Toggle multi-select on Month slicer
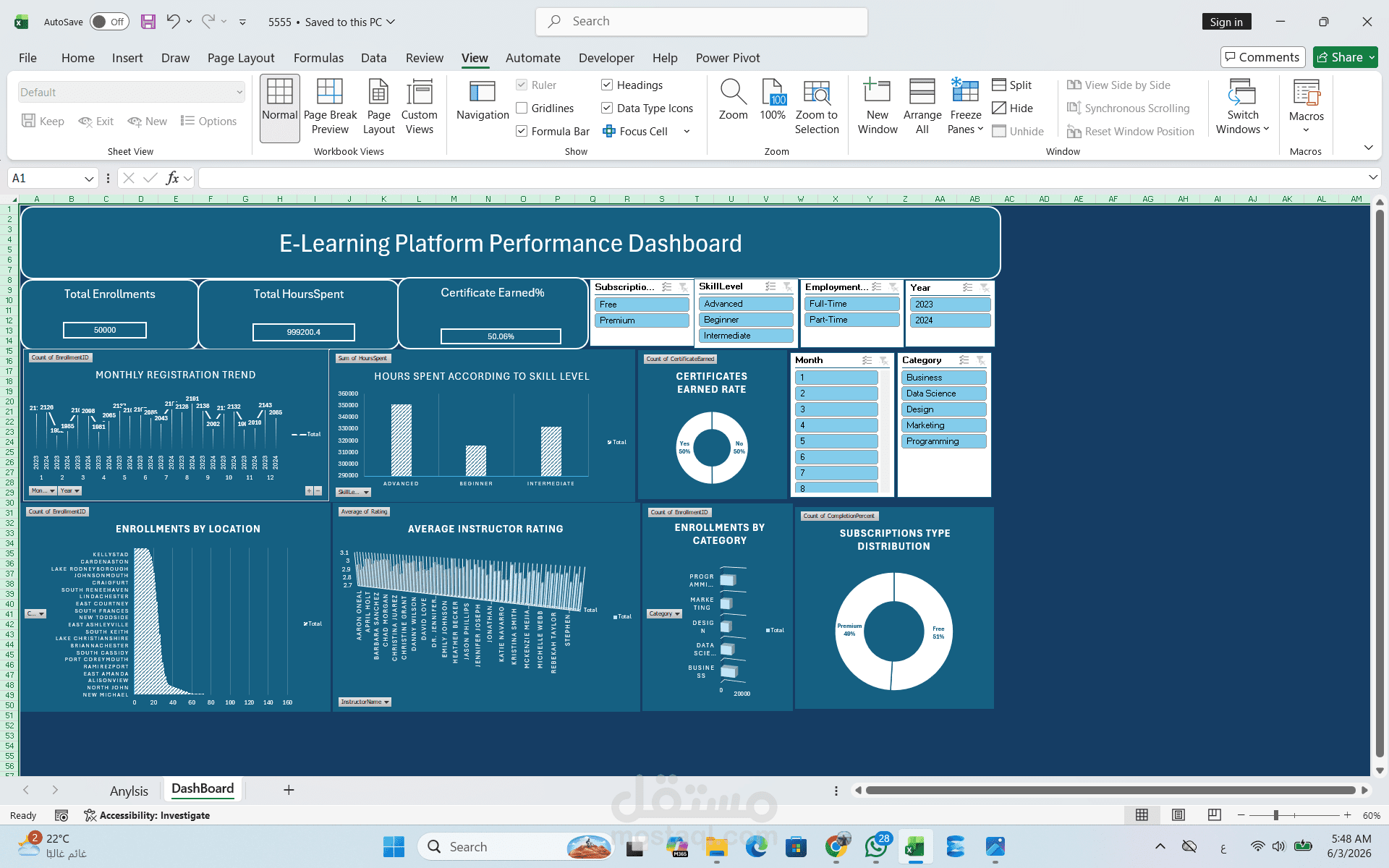The image size is (1389, 868). coord(867,360)
